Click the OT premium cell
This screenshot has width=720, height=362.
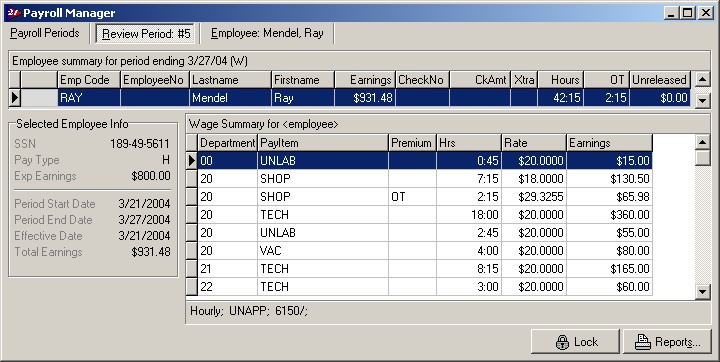pyautogui.click(x=412, y=197)
